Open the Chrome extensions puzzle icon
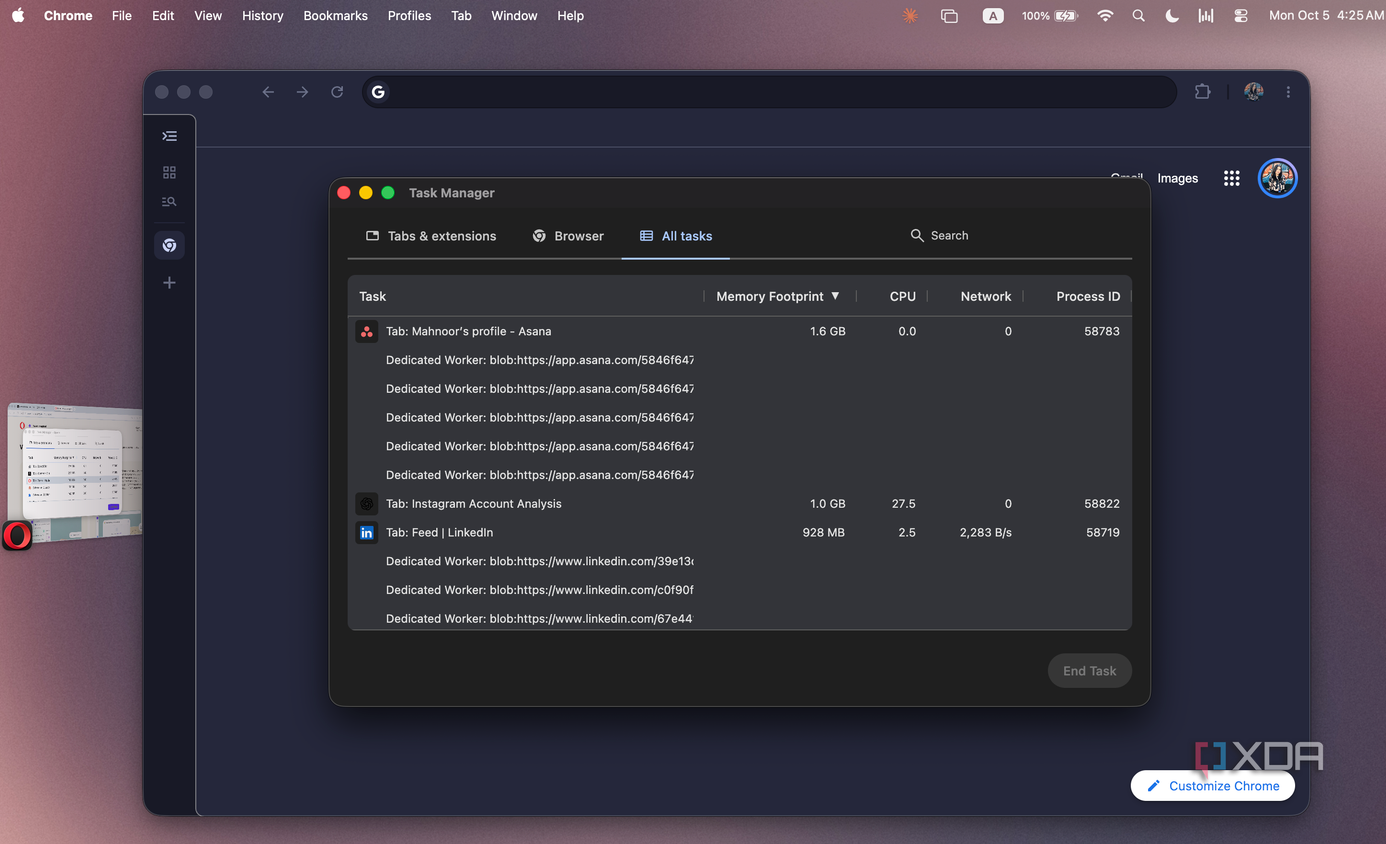 point(1202,92)
